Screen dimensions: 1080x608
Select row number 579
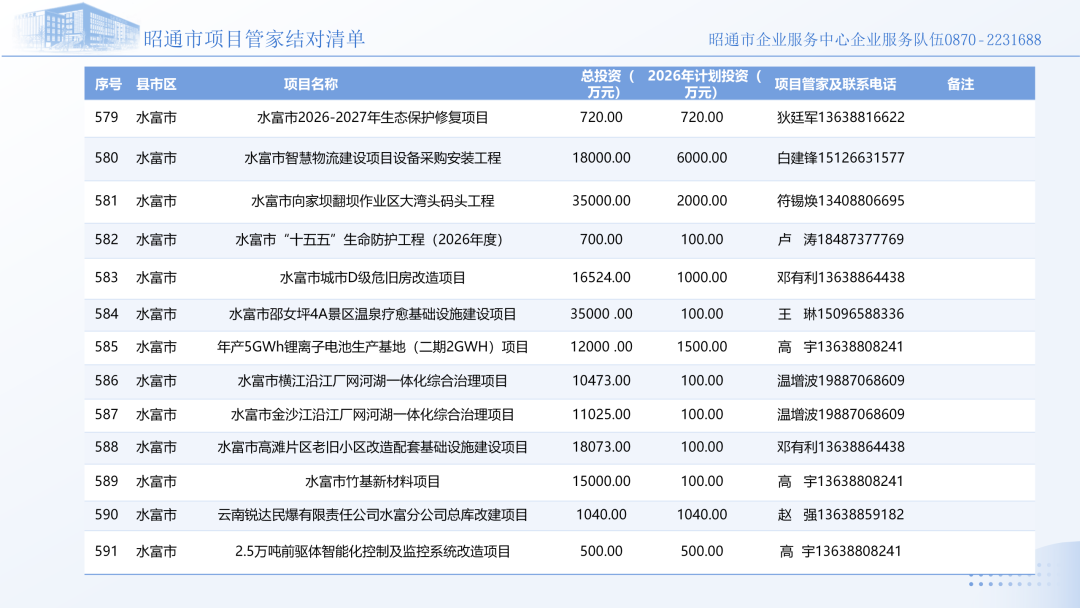[107, 118]
